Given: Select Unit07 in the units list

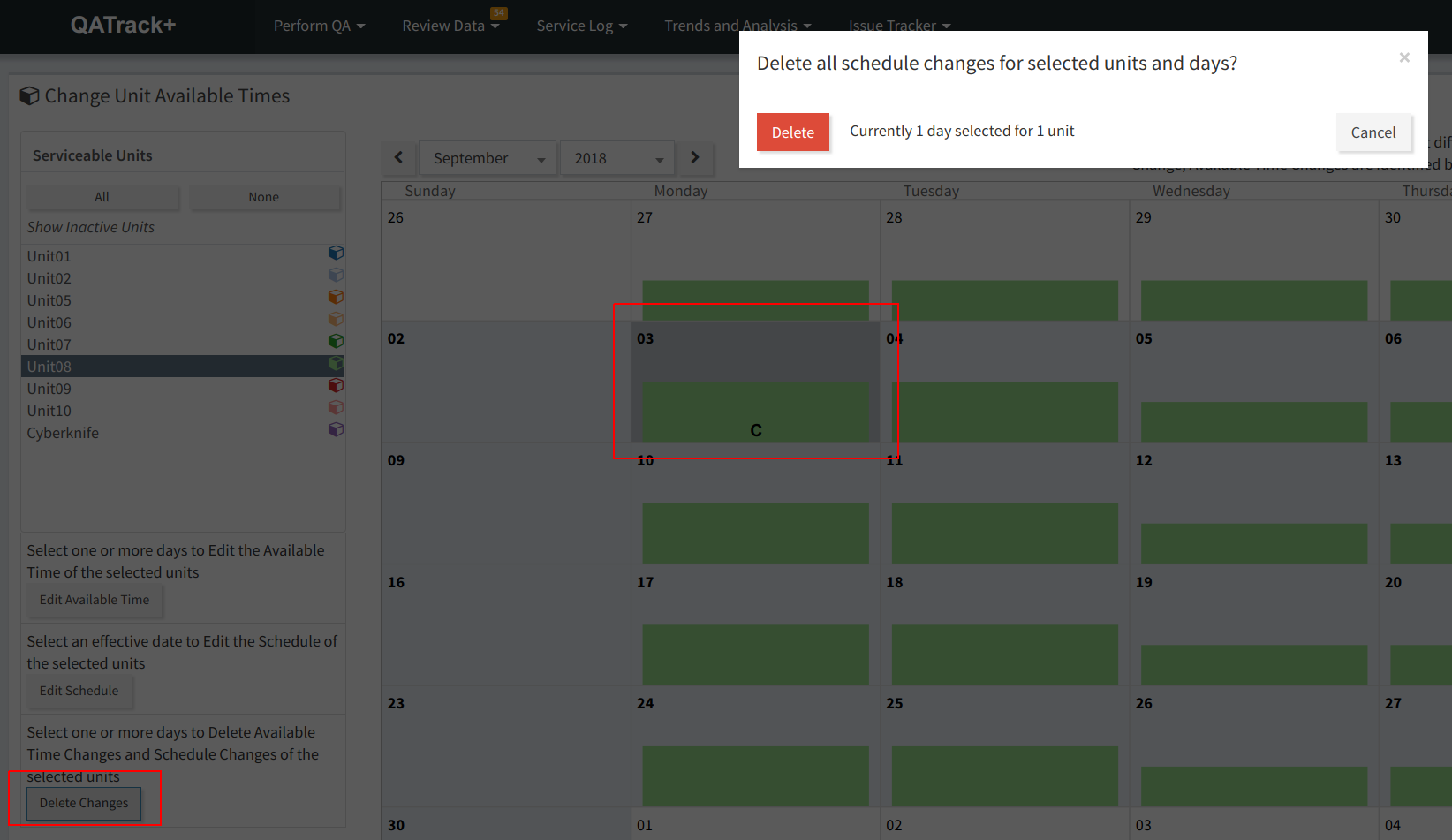Looking at the screenshot, I should click(x=183, y=344).
